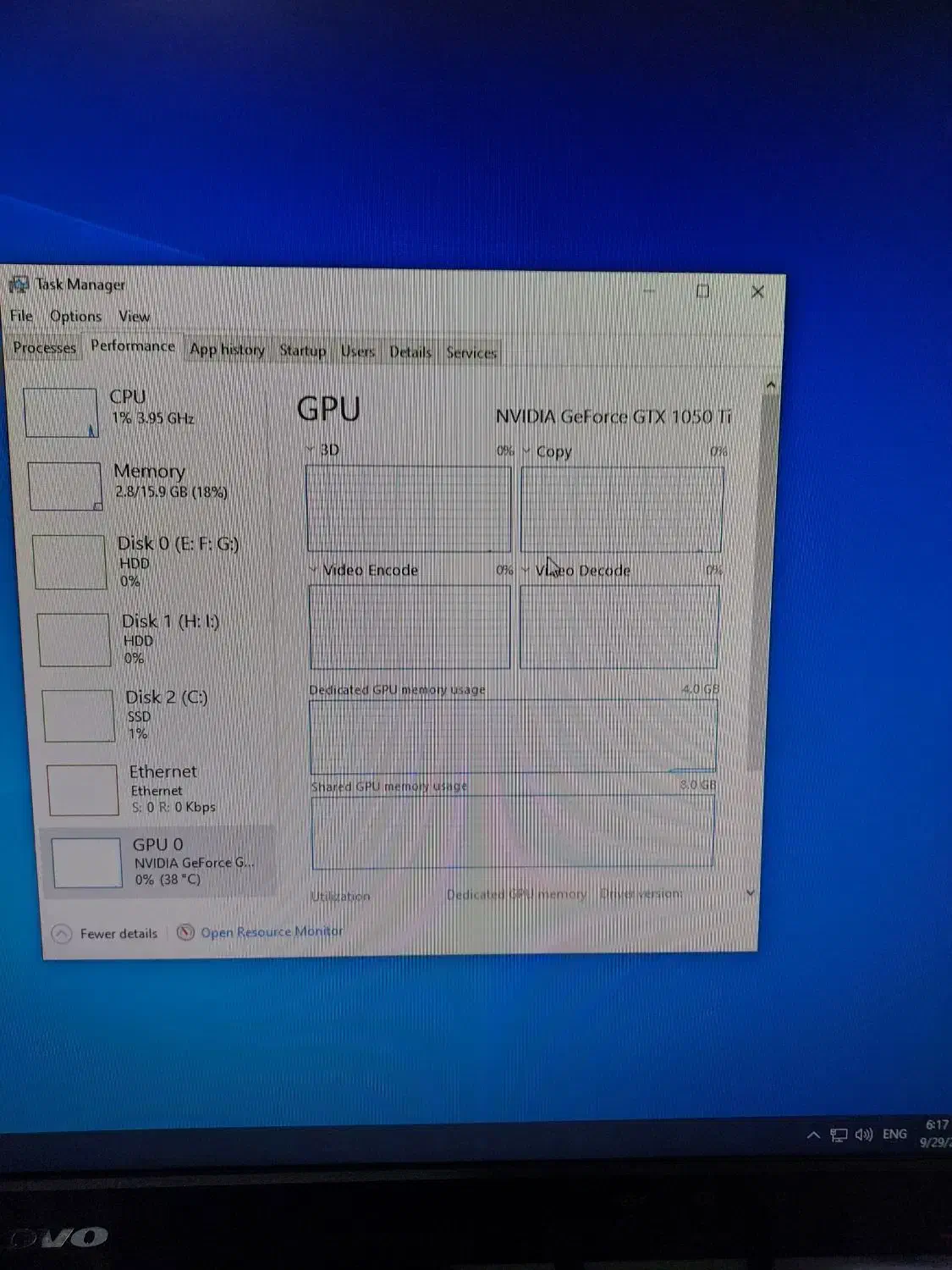Click the Fewer details collapse arrow icon
Viewport: 952px width, 1270px height.
coord(62,933)
